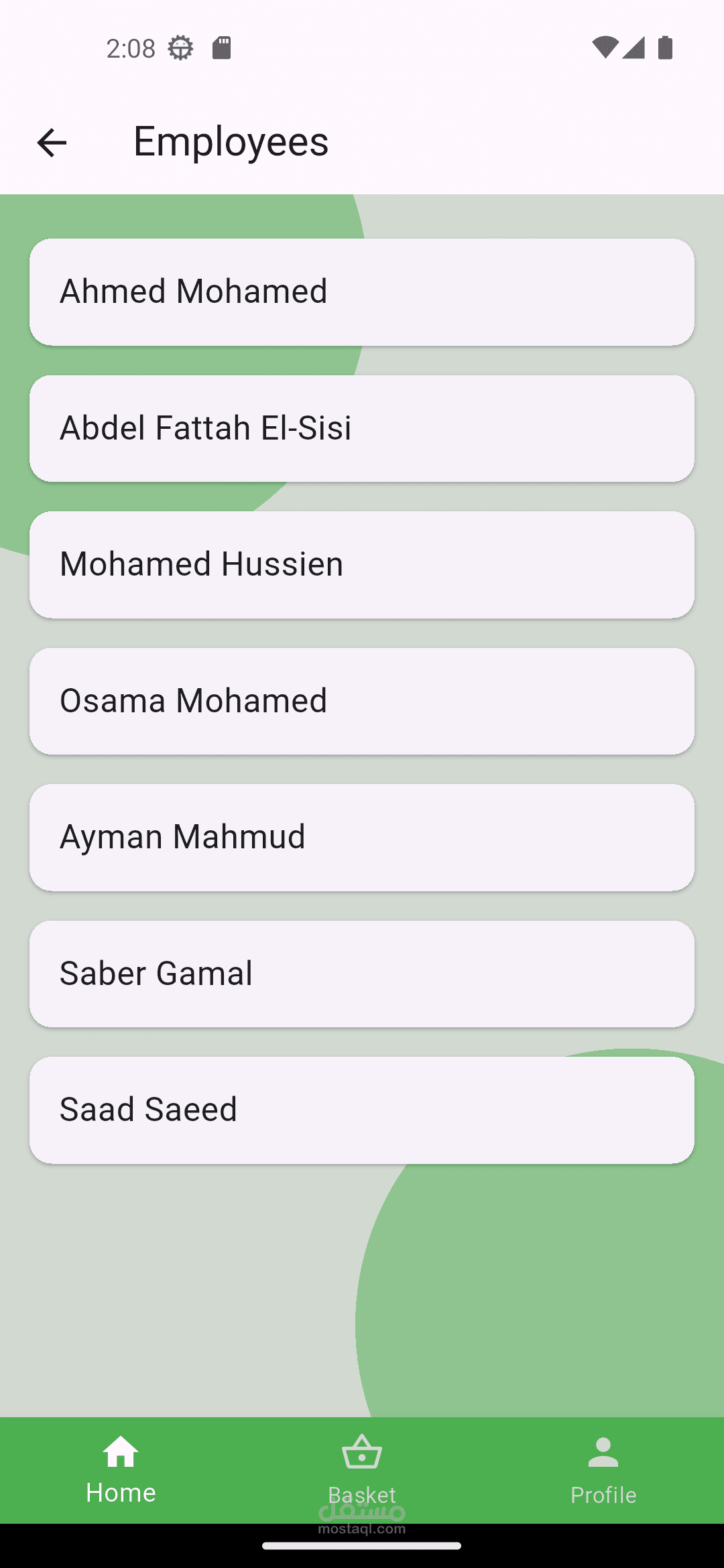Tap the Home house icon
Image resolution: width=724 pixels, height=1568 pixels.
point(121,1453)
